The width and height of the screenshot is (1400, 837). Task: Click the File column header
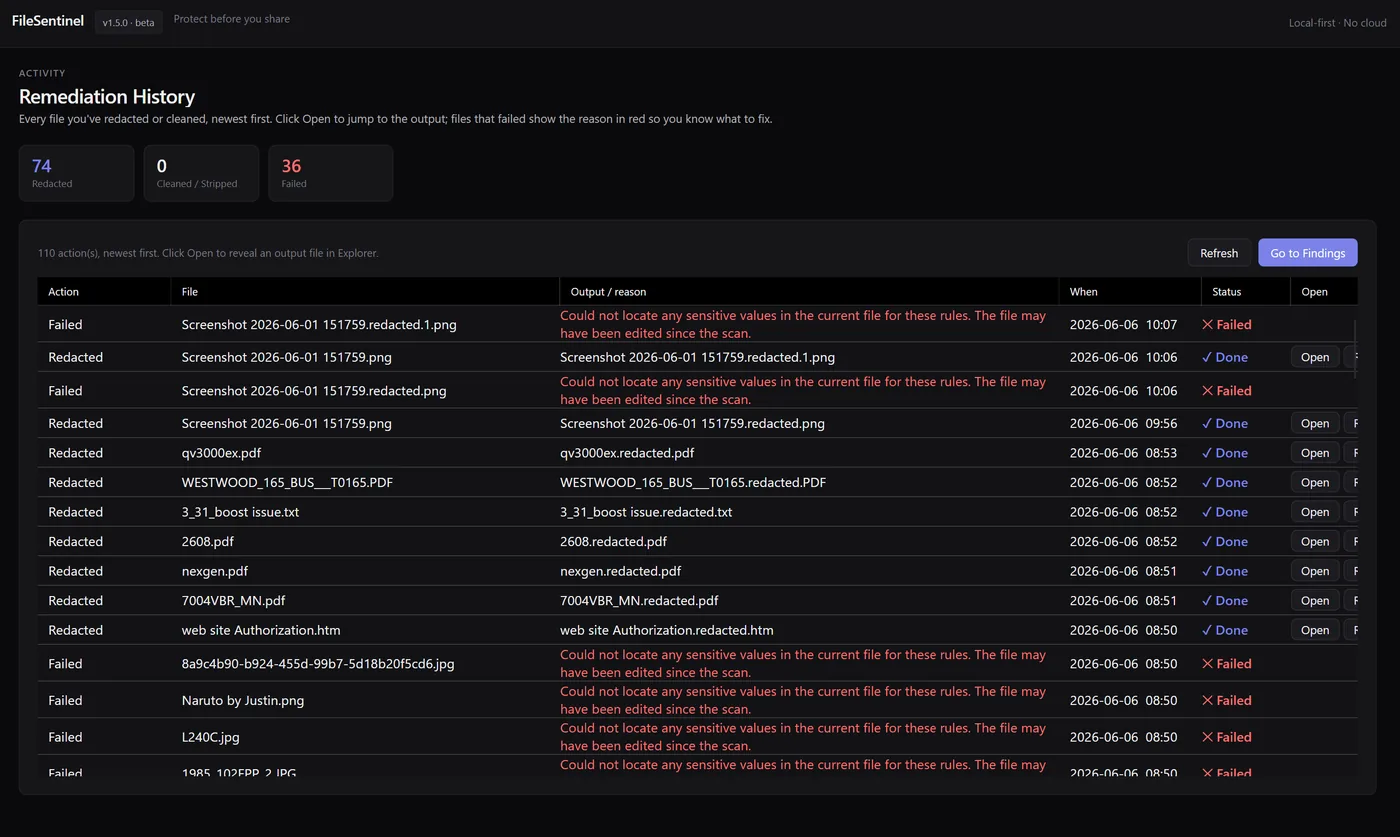pyautogui.click(x=365, y=292)
